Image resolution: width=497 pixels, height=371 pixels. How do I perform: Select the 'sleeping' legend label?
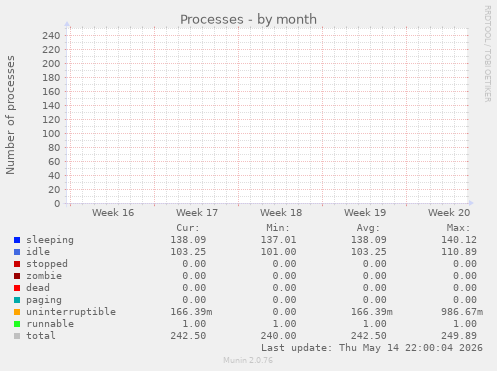pyautogui.click(x=50, y=240)
